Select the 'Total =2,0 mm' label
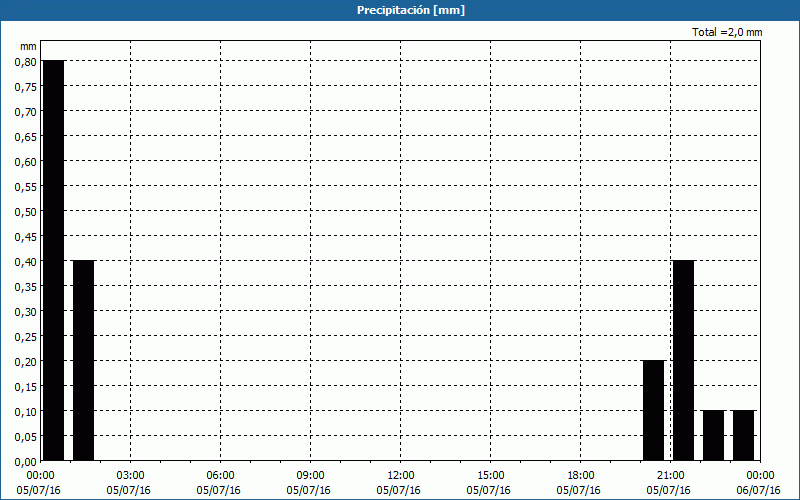 [727, 32]
